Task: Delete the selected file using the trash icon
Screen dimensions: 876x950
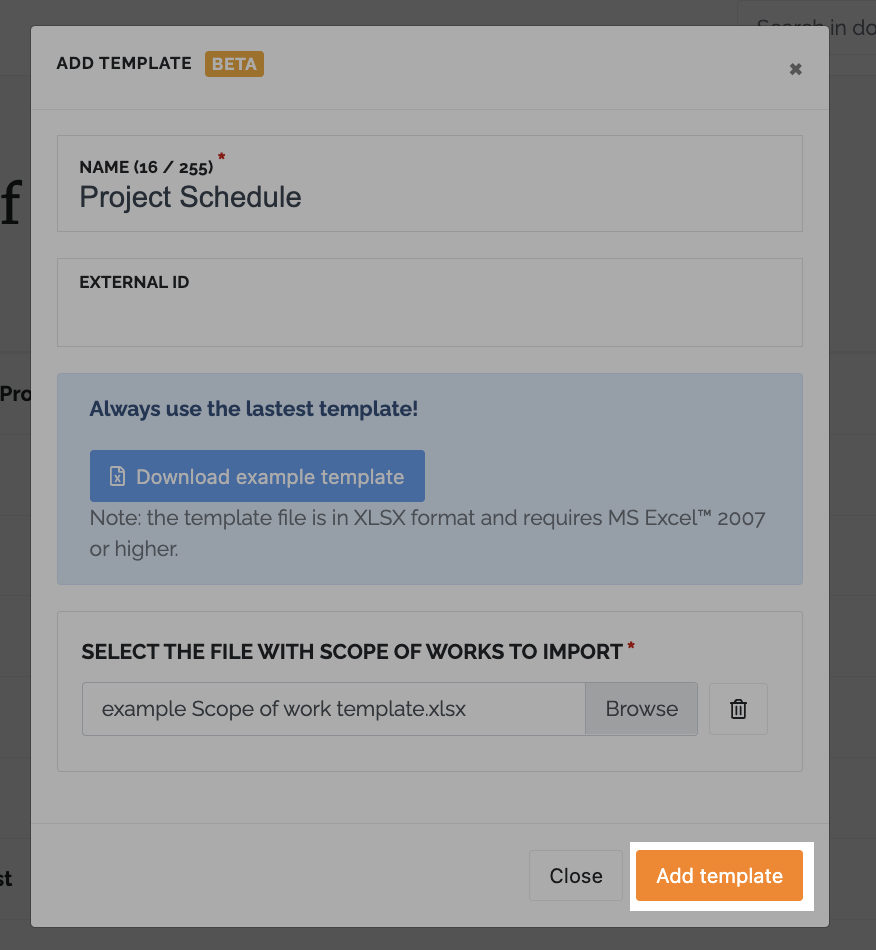Action: [x=738, y=709]
